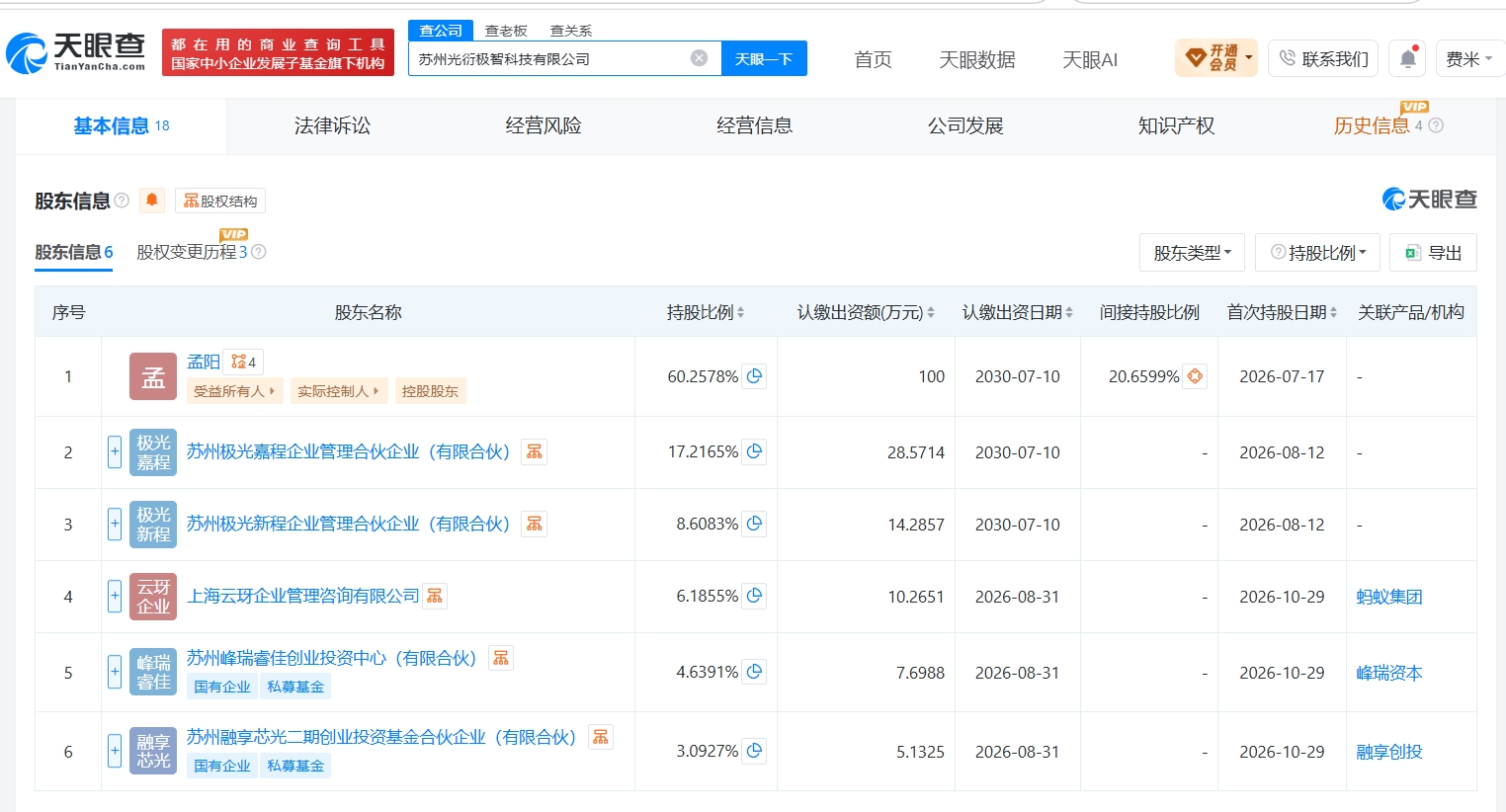The image size is (1506, 812).
Task: Clear the company search box
Action: (x=699, y=58)
